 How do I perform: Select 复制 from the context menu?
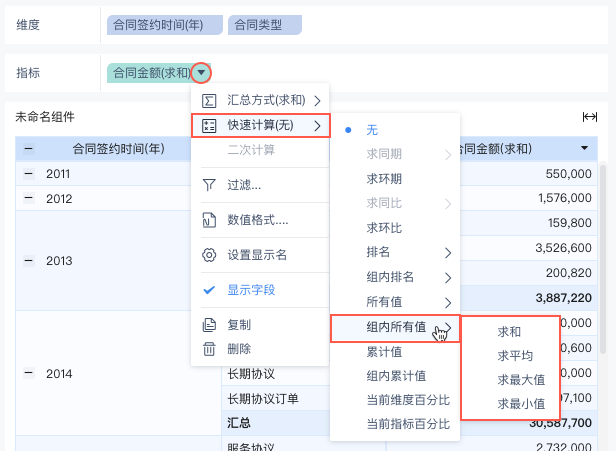coord(260,325)
